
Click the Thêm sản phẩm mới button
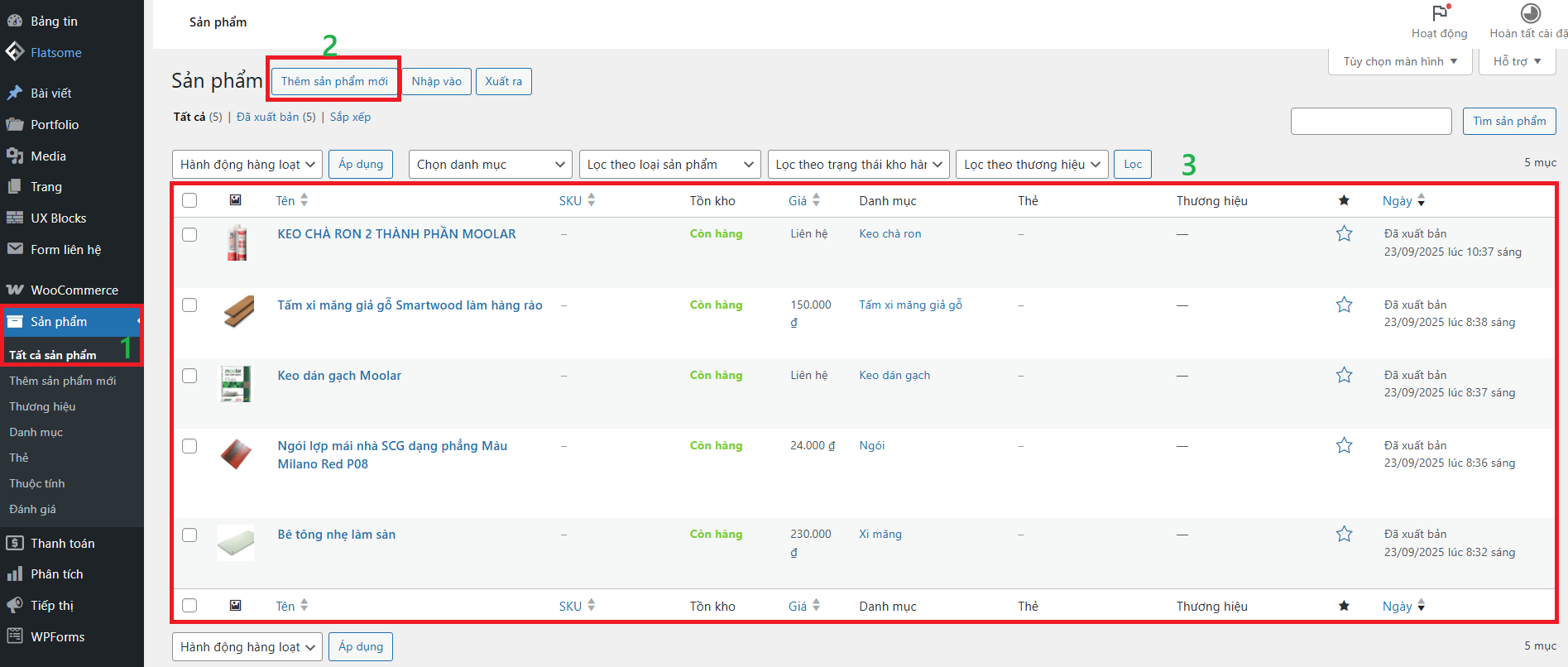pyautogui.click(x=334, y=81)
